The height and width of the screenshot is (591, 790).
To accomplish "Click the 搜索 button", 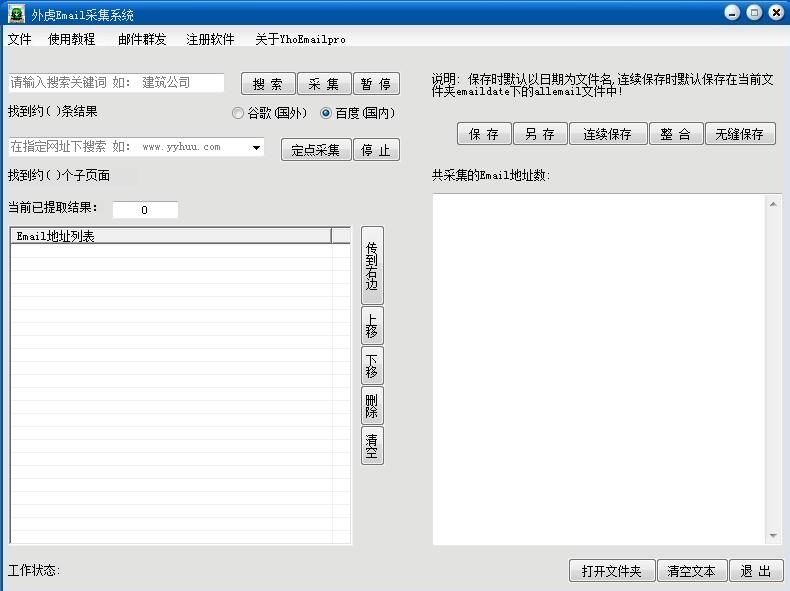I will pos(268,84).
